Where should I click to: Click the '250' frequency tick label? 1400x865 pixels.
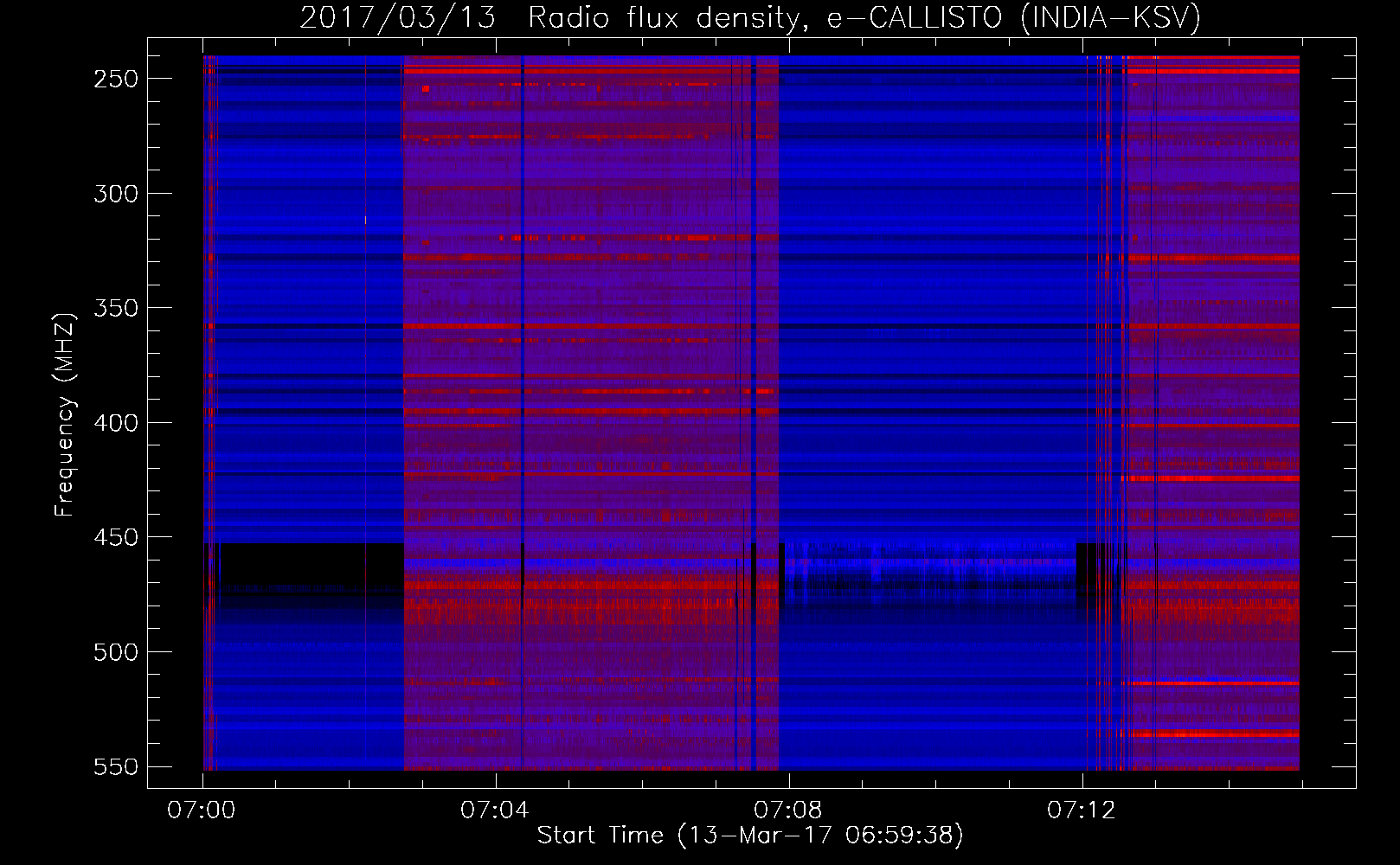click(116, 79)
